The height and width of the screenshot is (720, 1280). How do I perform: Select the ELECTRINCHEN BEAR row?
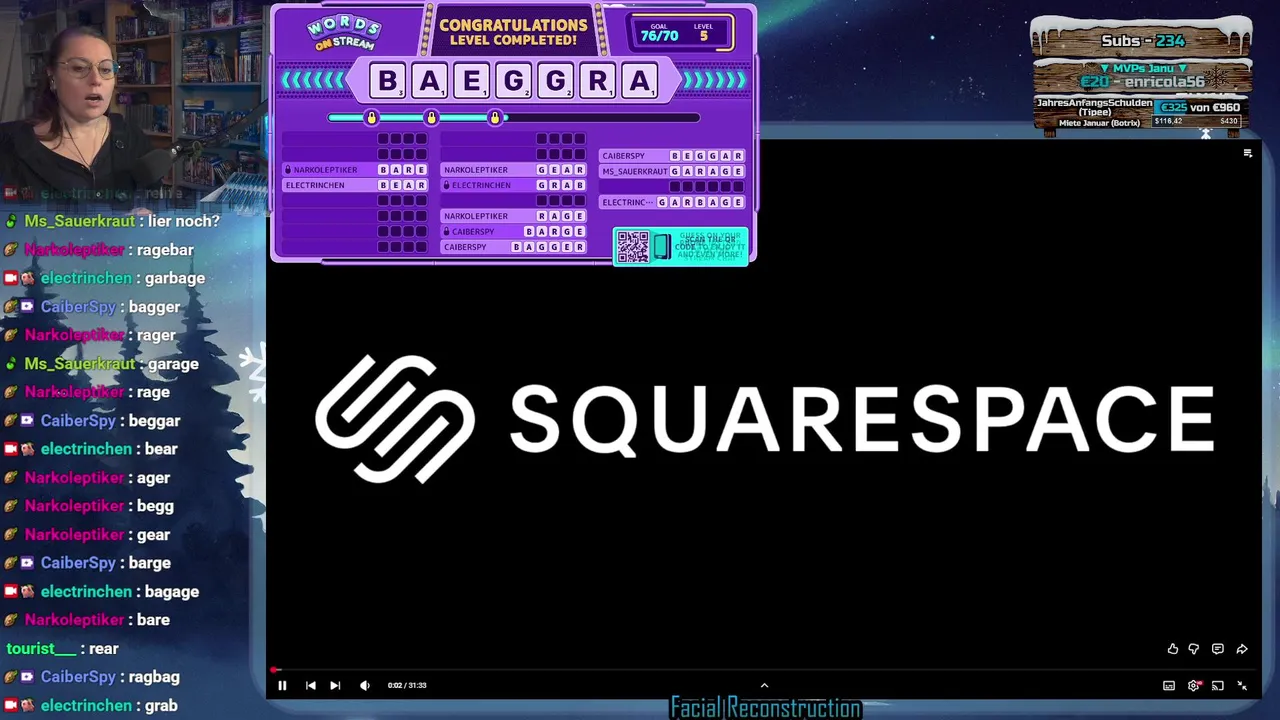(x=355, y=185)
